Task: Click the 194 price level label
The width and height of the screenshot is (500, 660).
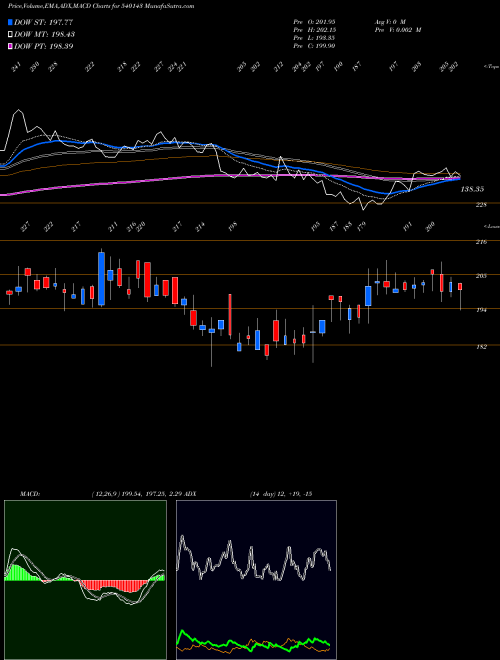Action: click(481, 310)
